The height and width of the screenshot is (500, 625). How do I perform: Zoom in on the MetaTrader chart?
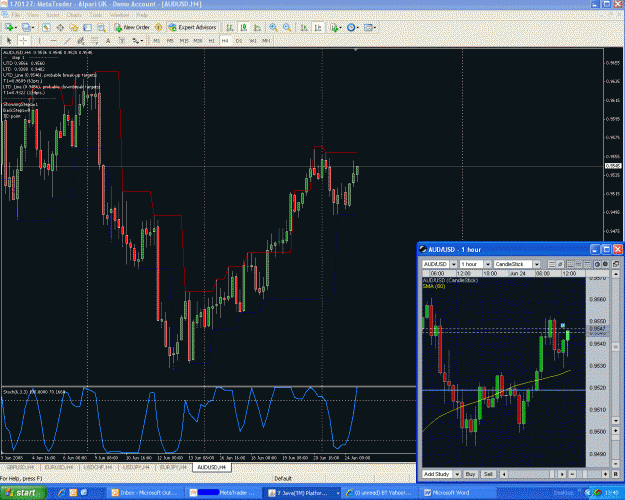pos(273,28)
